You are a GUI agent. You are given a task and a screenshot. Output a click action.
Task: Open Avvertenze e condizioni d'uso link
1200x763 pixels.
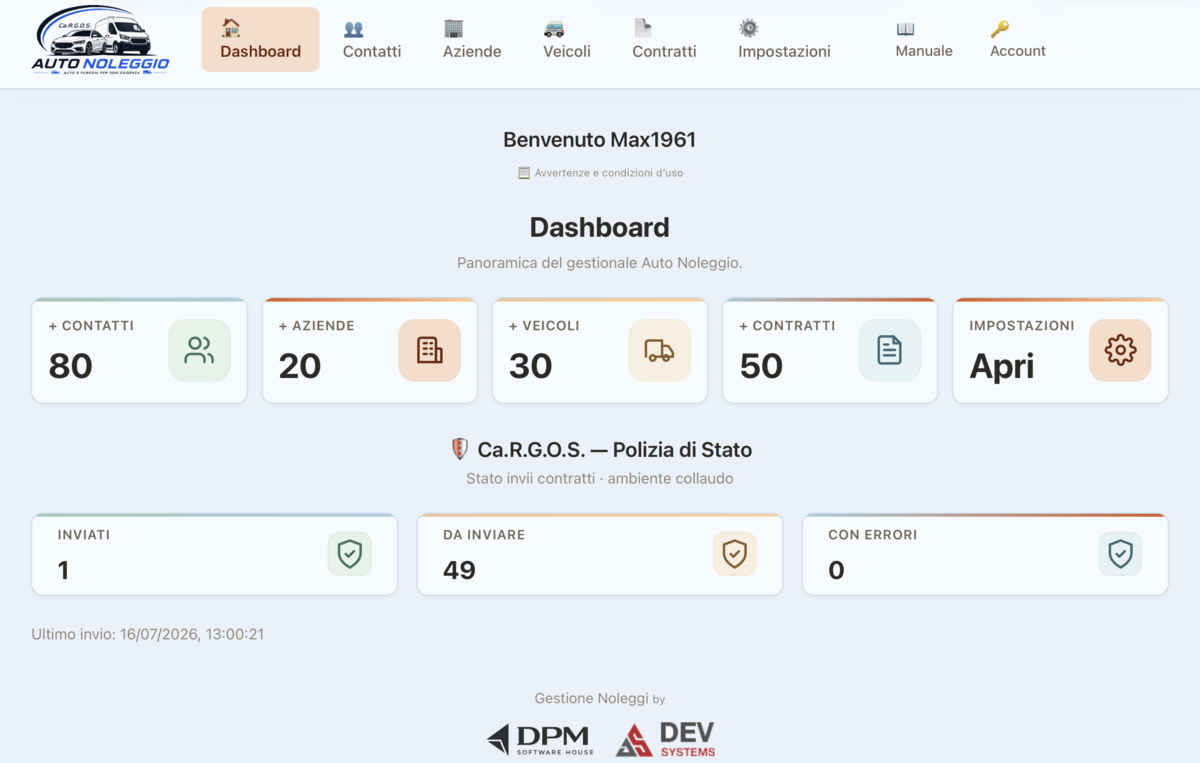pyautogui.click(x=600, y=173)
